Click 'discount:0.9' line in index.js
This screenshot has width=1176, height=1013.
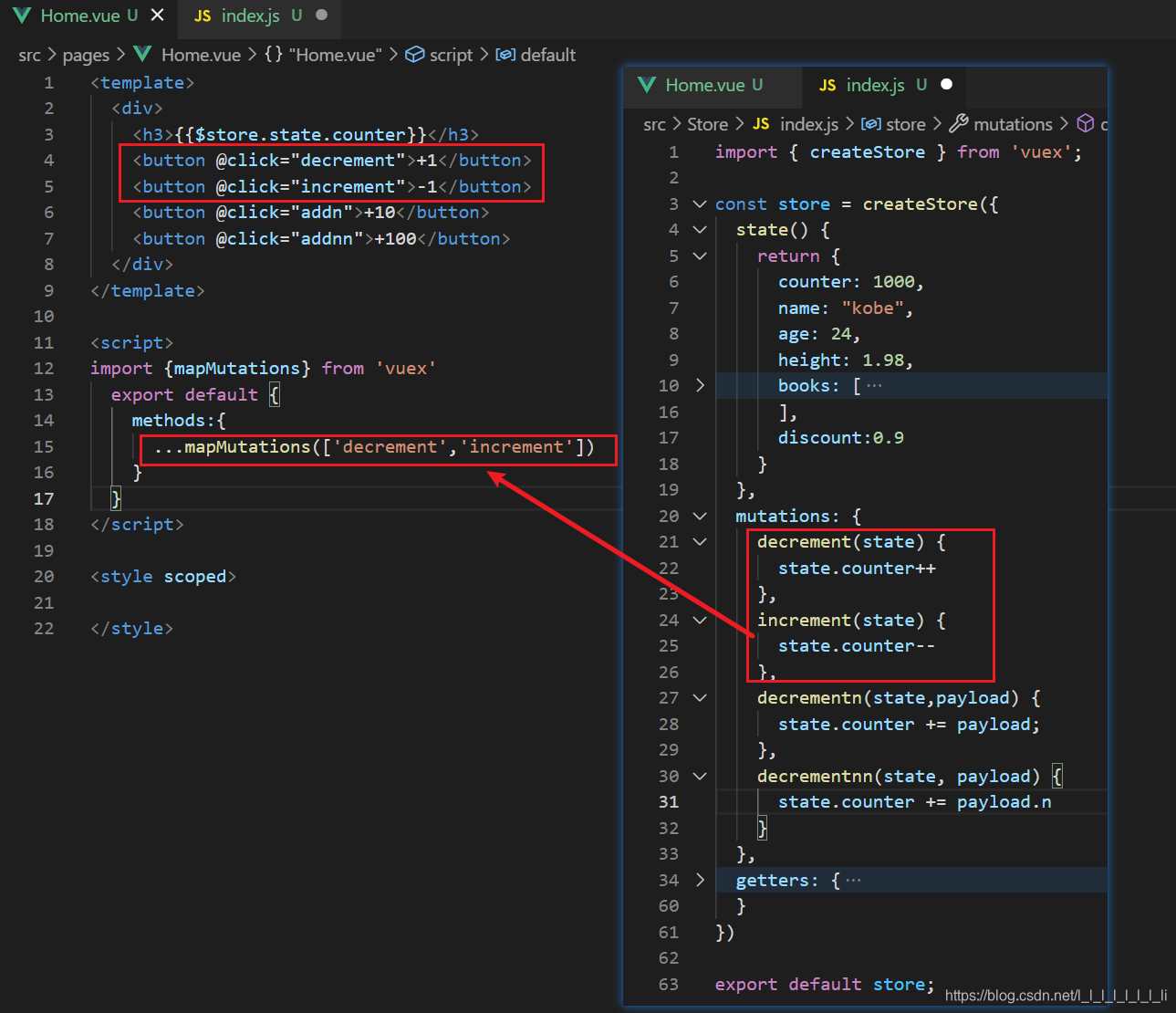pos(841,438)
